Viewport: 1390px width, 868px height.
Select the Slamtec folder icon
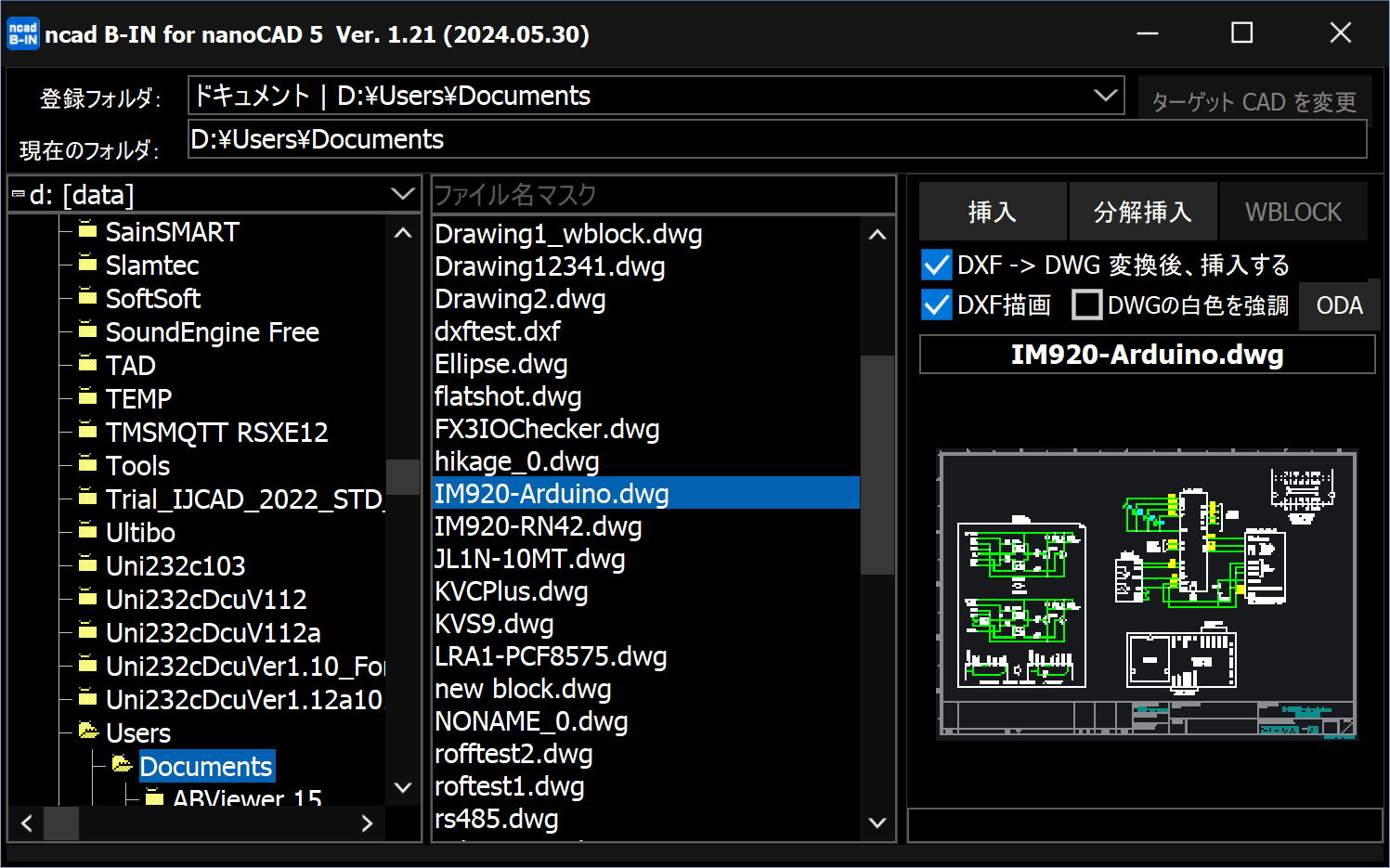click(x=88, y=263)
